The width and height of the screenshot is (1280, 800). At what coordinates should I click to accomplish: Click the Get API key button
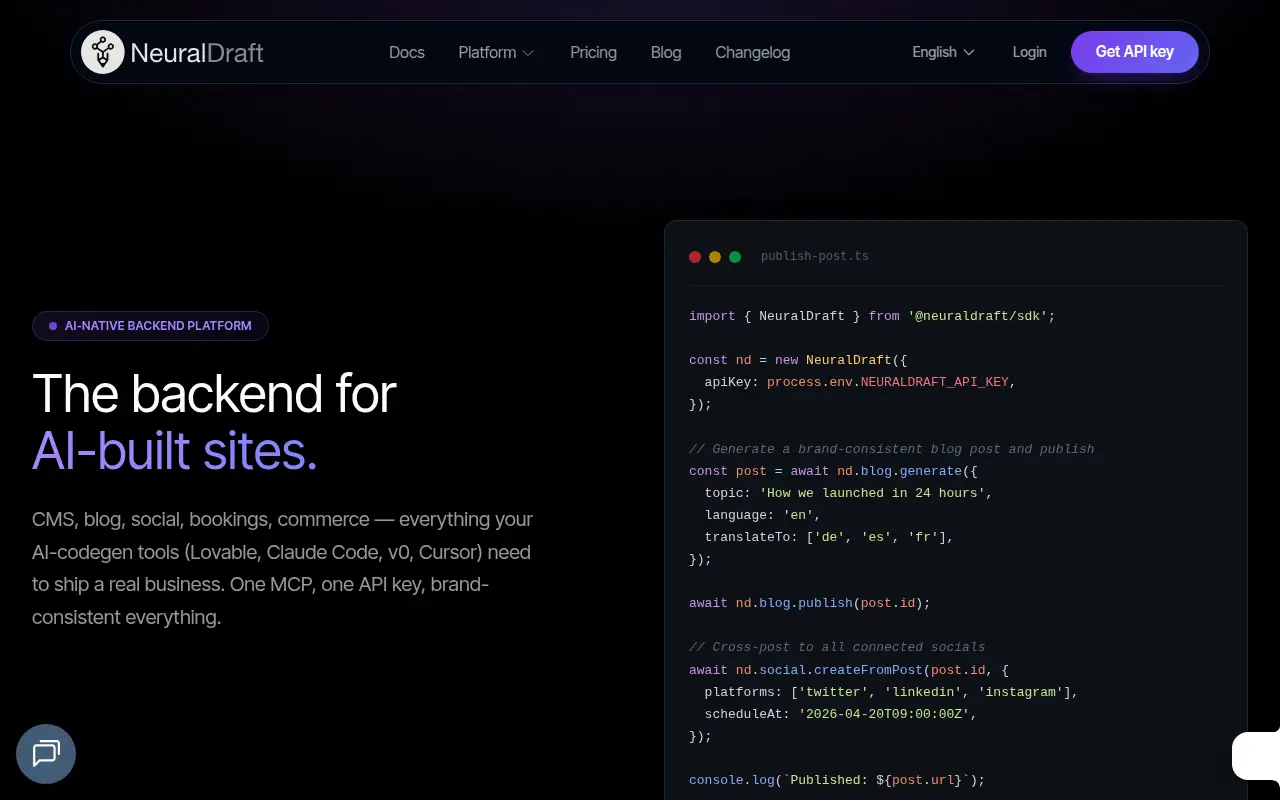[1134, 52]
